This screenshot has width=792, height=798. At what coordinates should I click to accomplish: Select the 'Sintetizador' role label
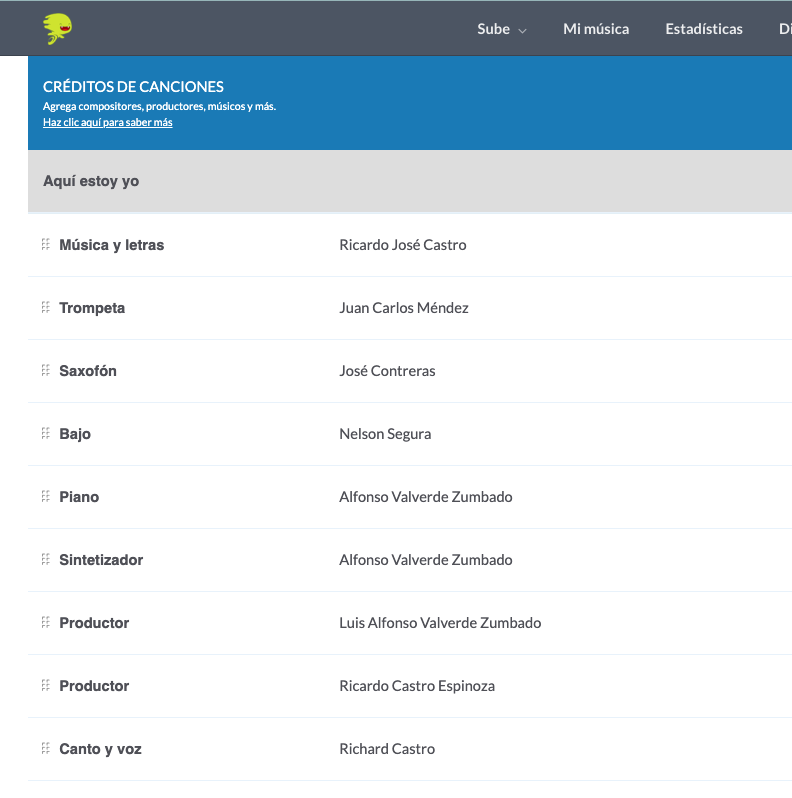point(101,560)
